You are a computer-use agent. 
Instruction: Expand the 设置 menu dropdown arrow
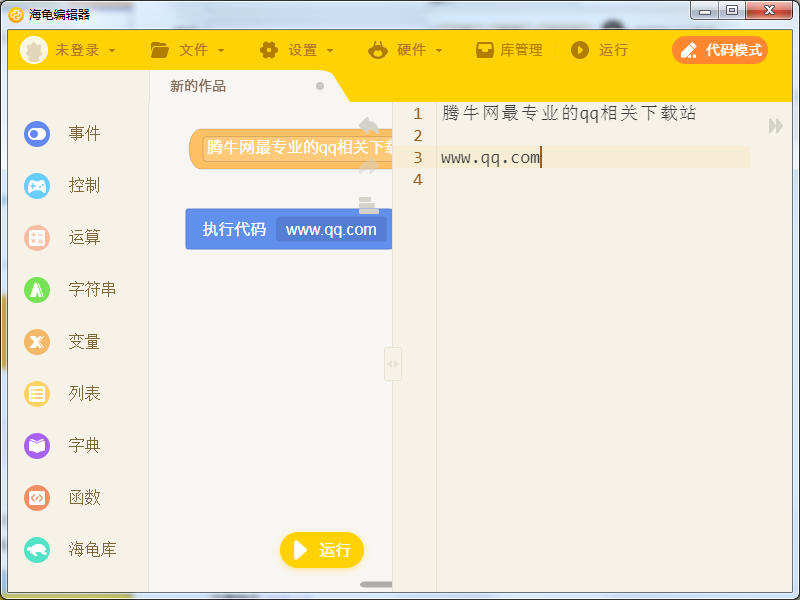330,51
